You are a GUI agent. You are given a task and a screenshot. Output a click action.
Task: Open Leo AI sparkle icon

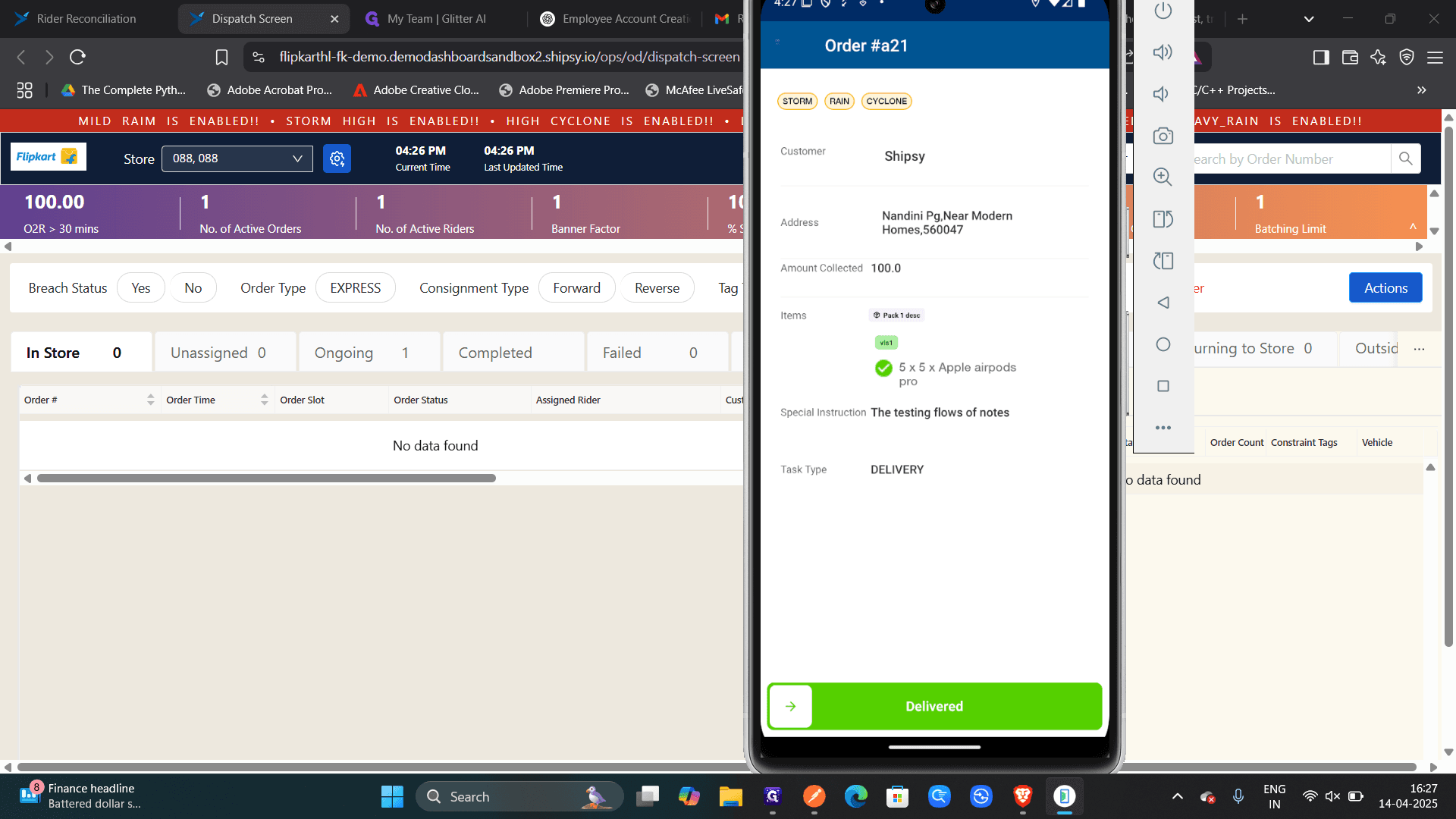[1378, 57]
